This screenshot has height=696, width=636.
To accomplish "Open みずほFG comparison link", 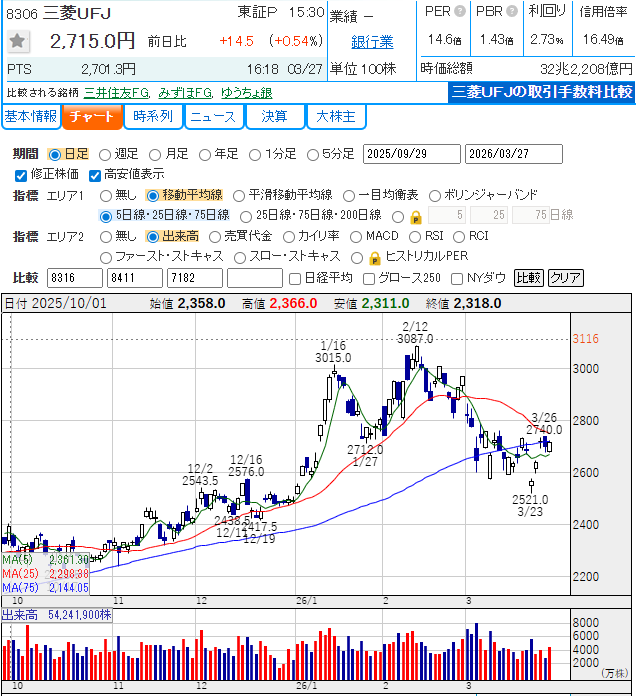I will click(x=186, y=93).
